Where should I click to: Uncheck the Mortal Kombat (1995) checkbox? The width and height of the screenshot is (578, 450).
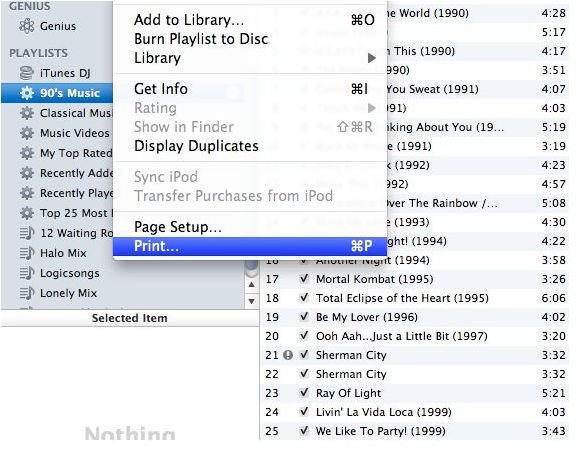tap(304, 279)
